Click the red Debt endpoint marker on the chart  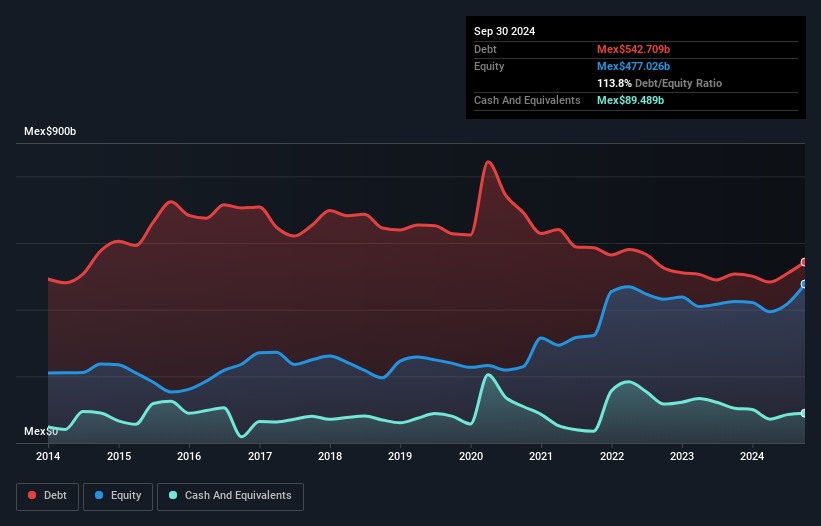point(804,263)
